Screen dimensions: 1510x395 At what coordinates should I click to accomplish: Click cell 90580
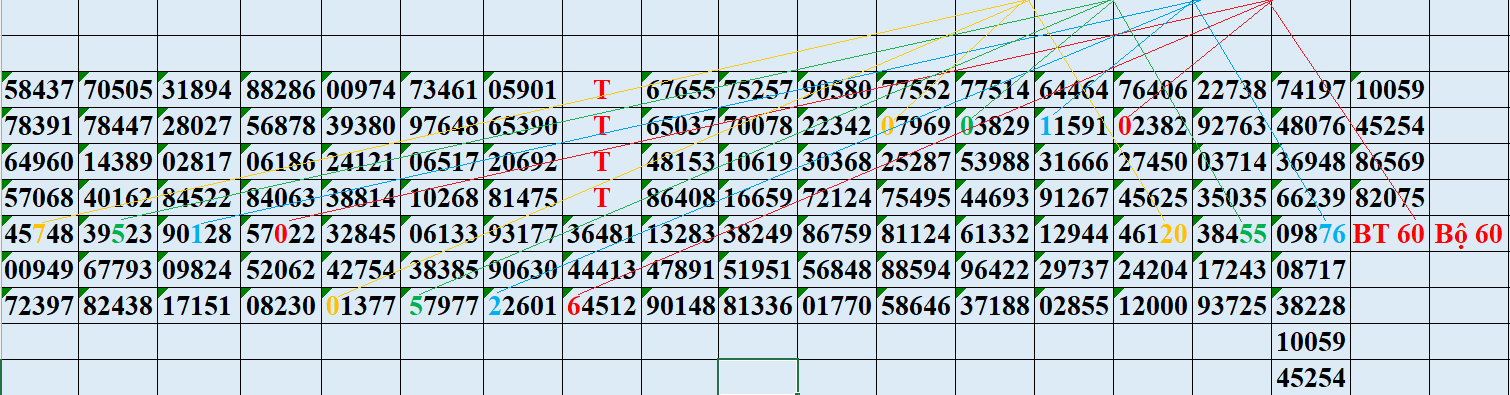tap(837, 91)
